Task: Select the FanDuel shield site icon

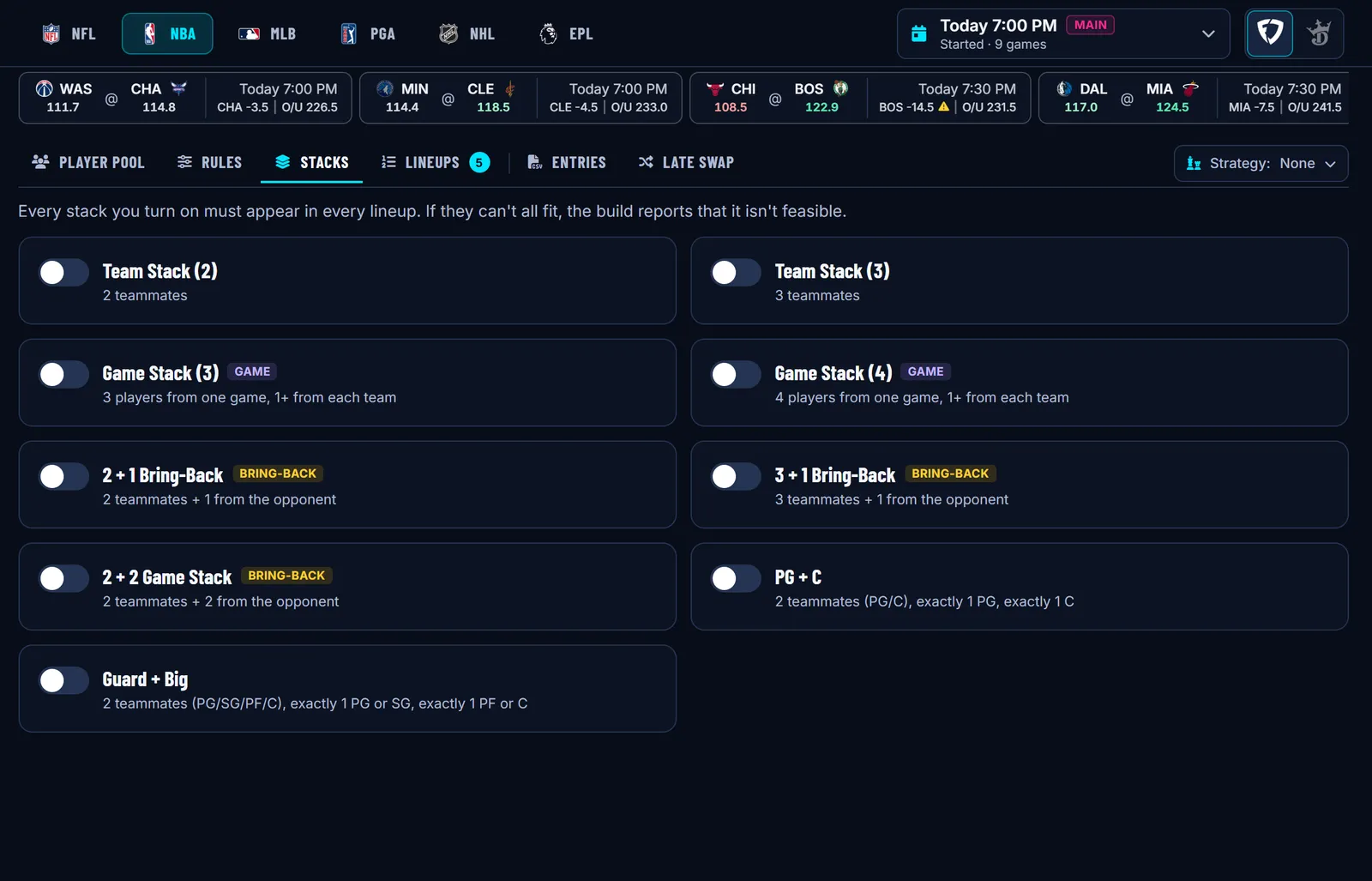Action: 1269,33
